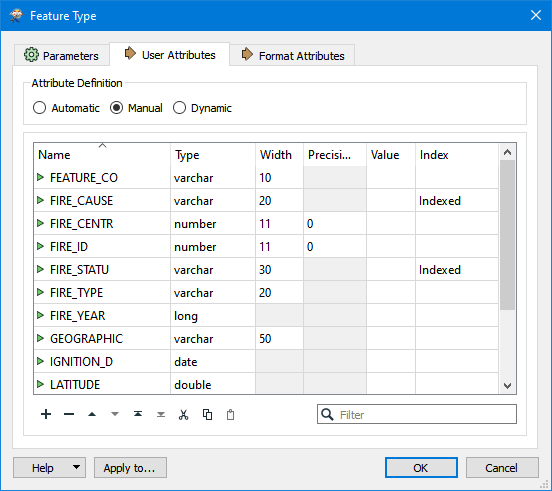Screen dimensions: 552x491
Task: Open the Help button dropdown arrow
Action: tap(76, 467)
